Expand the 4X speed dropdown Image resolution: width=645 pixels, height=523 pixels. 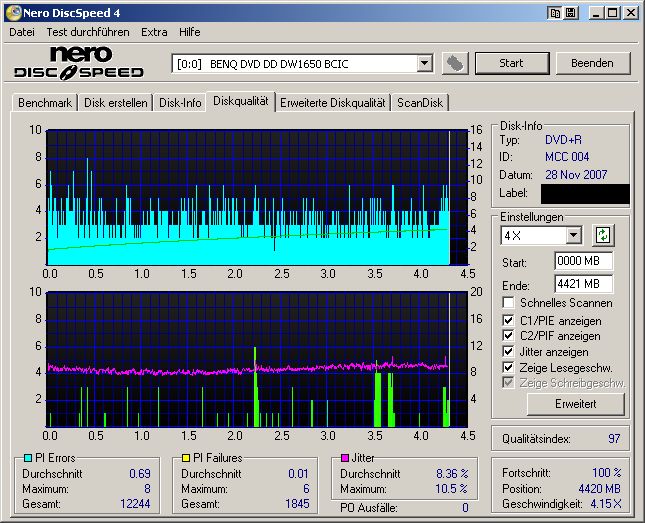(x=573, y=236)
